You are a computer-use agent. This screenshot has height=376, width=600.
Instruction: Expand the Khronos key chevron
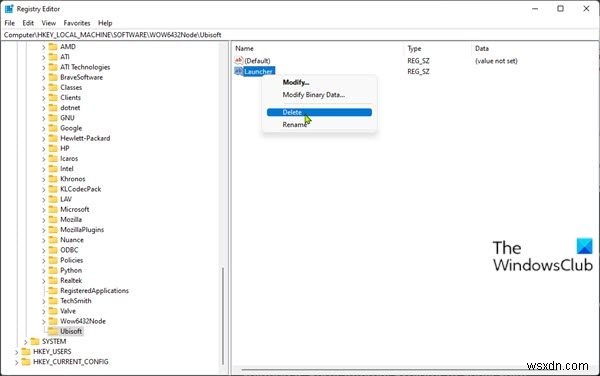pyautogui.click(x=43, y=179)
